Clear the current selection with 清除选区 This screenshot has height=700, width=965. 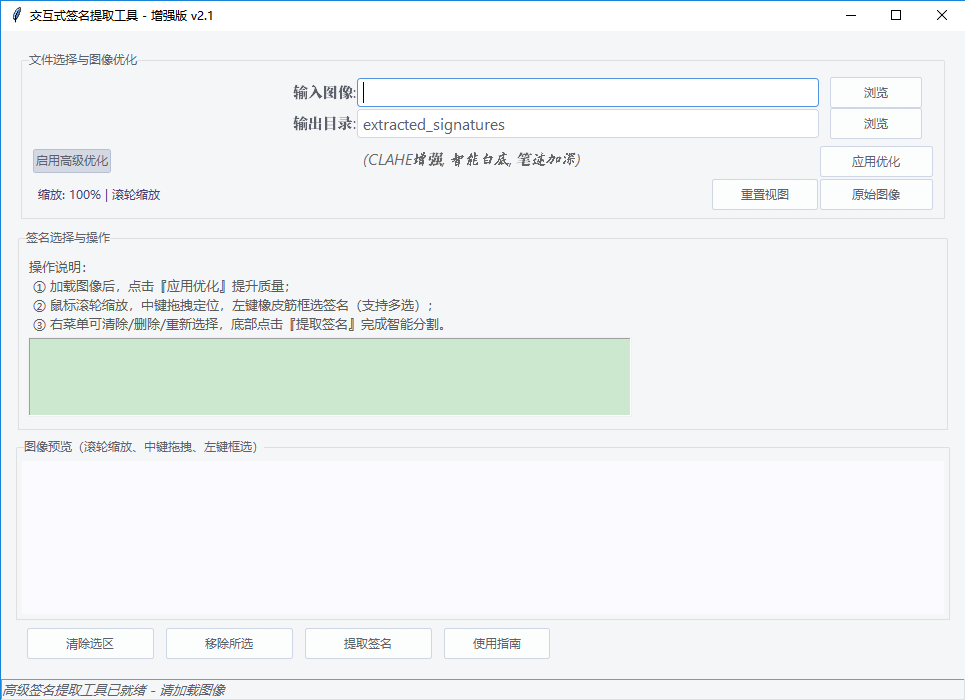(90, 643)
